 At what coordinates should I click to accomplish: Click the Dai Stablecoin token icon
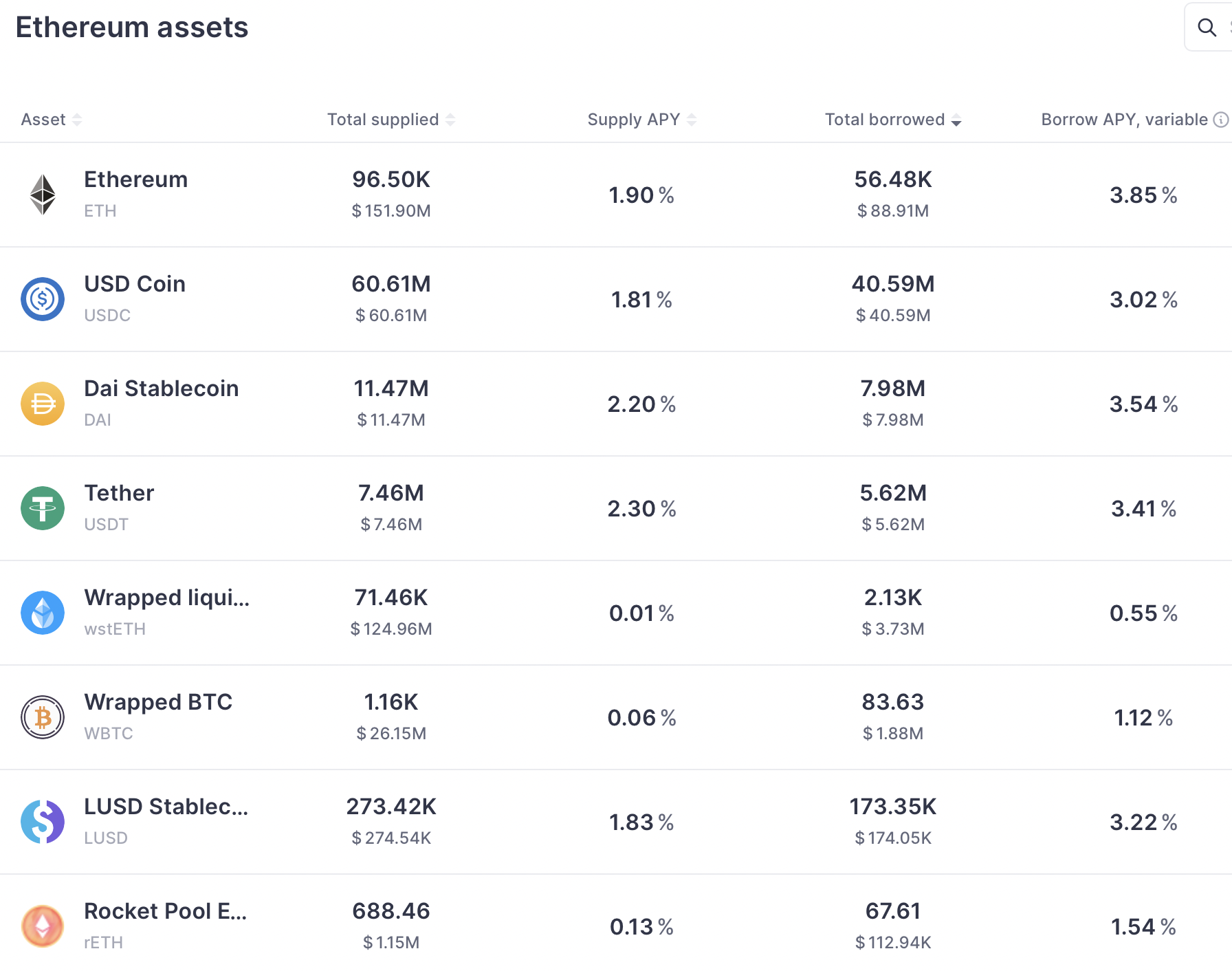pos(43,404)
